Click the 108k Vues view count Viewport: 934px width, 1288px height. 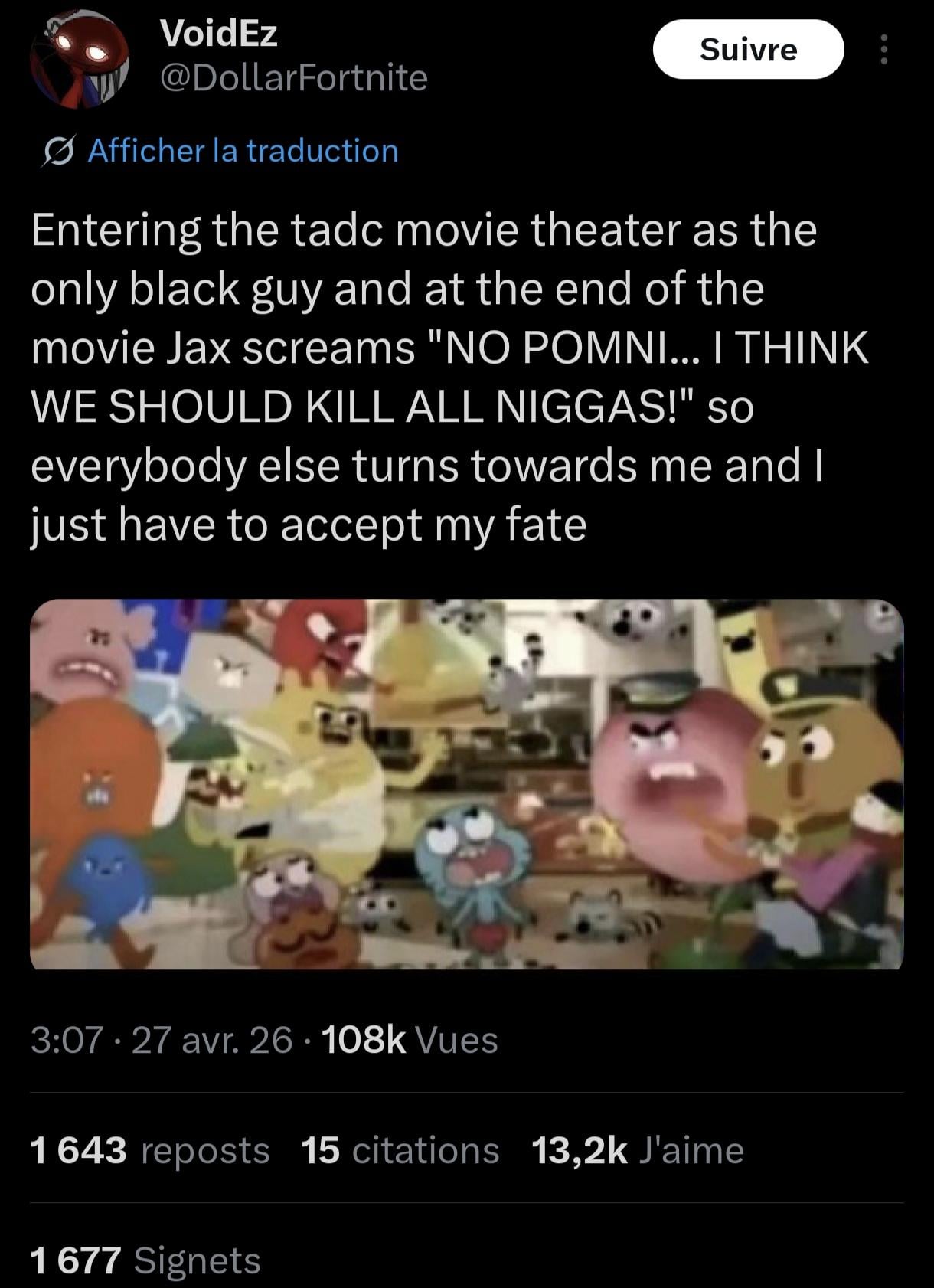point(410,1040)
